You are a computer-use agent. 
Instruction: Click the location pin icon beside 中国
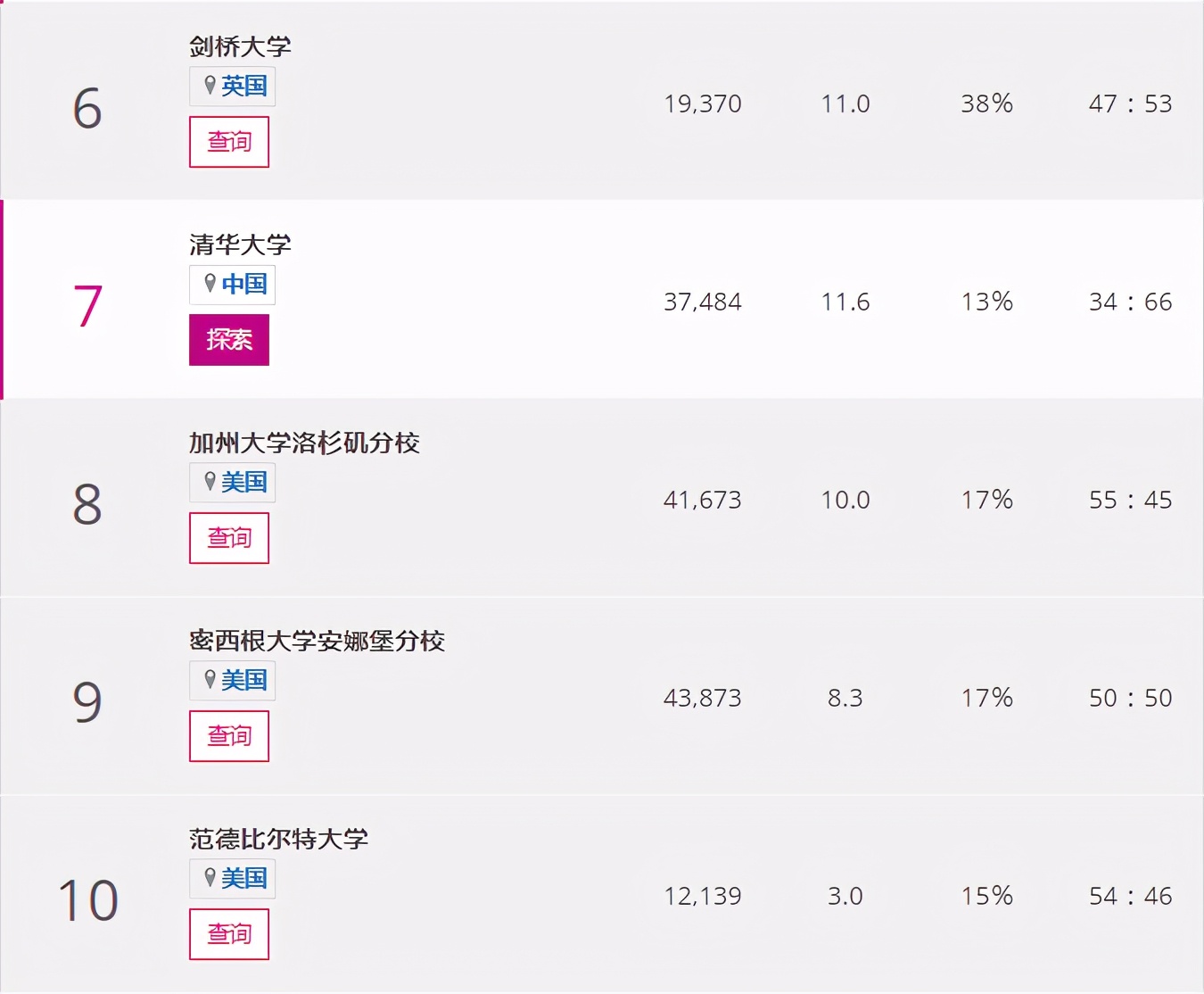(210, 284)
